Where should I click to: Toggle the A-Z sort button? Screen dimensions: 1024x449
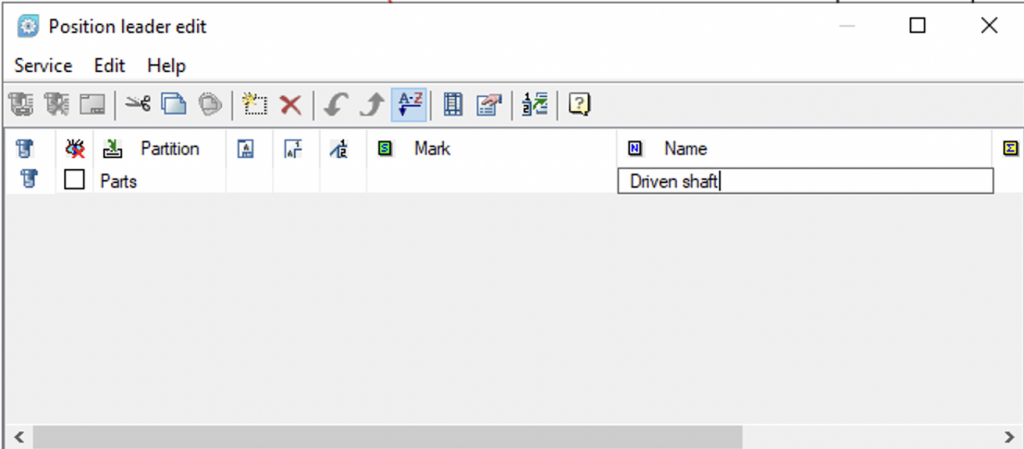coord(409,103)
